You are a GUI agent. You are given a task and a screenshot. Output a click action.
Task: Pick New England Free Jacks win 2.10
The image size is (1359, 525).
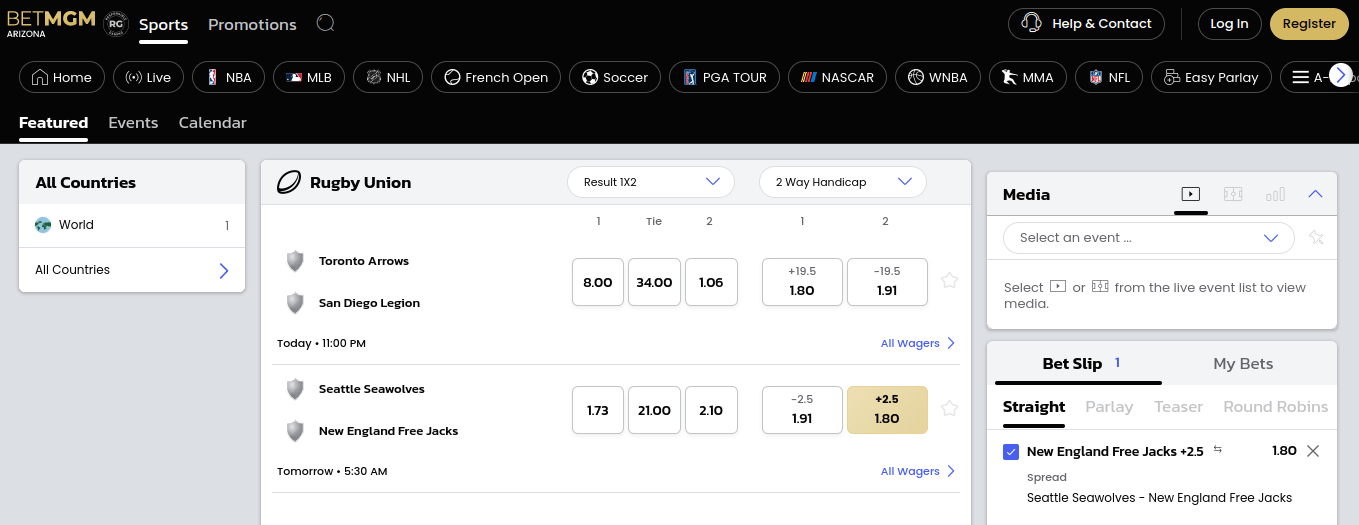pyautogui.click(x=711, y=410)
